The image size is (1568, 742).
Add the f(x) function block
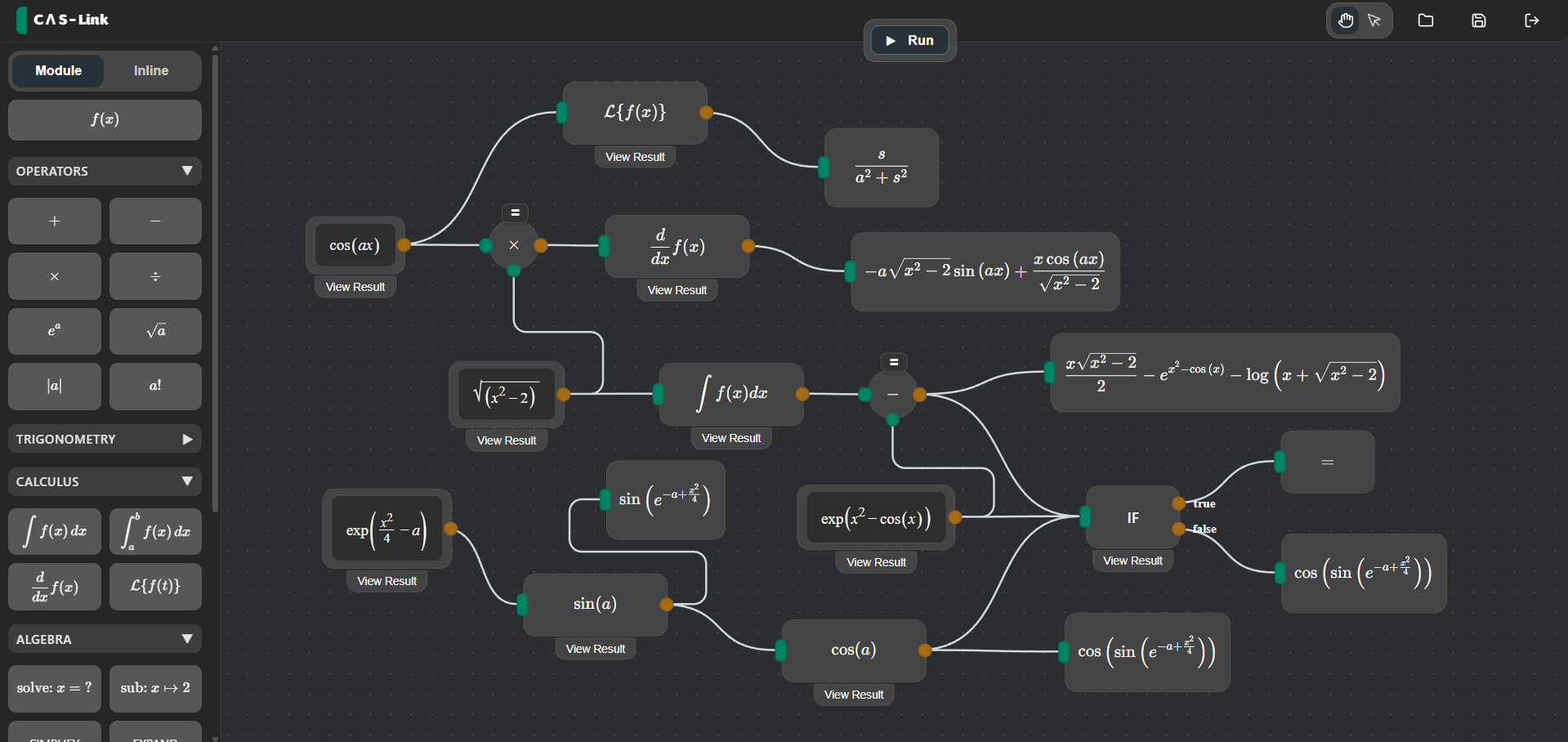click(x=105, y=120)
